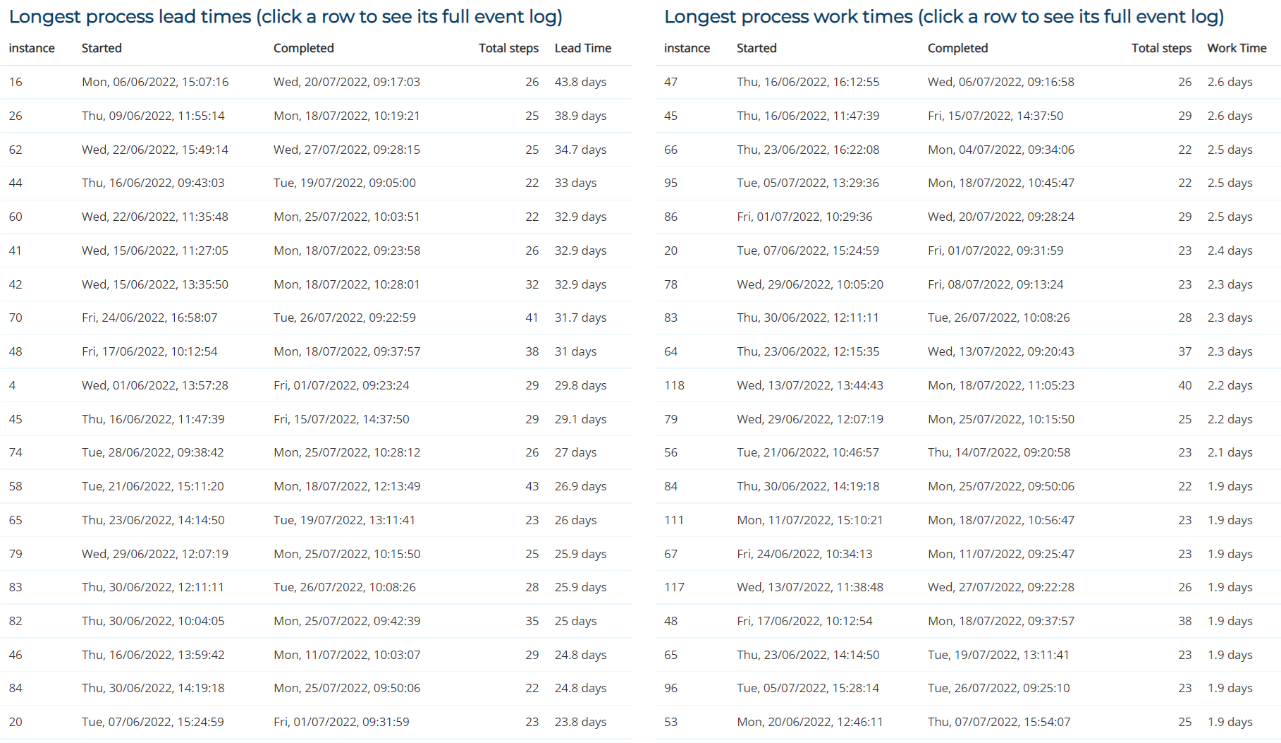This screenshot has width=1281, height=743.
Task: Click the Work Time column header
Action: pos(1236,48)
